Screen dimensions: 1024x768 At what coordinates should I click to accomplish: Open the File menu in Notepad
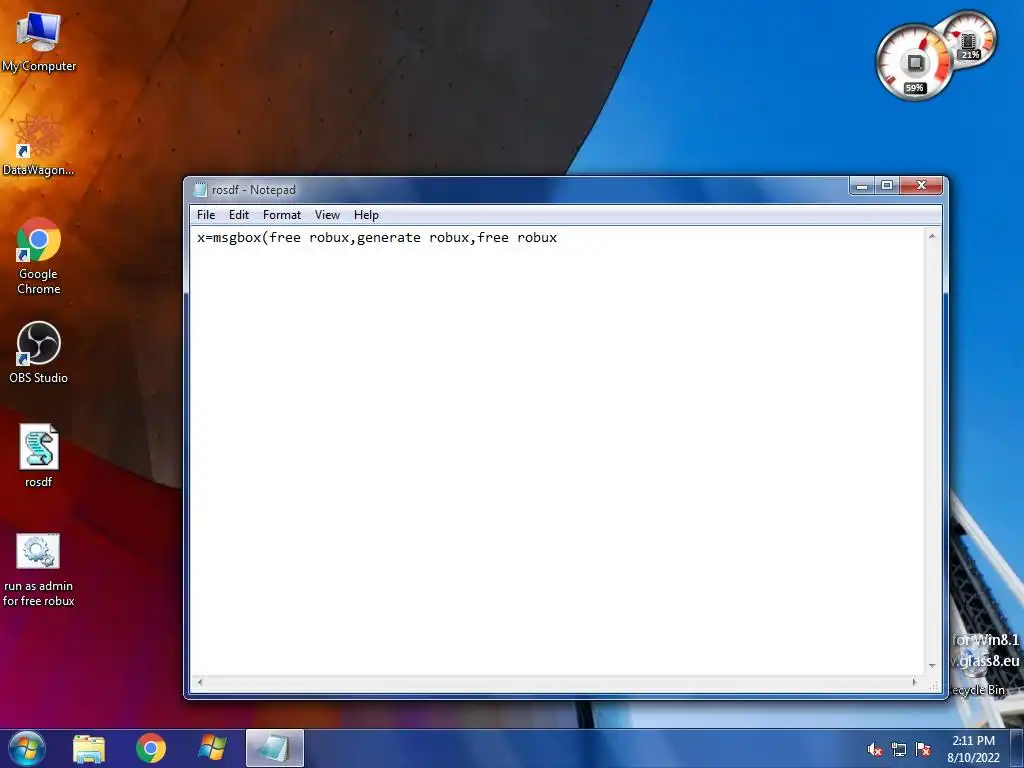pyautogui.click(x=206, y=215)
